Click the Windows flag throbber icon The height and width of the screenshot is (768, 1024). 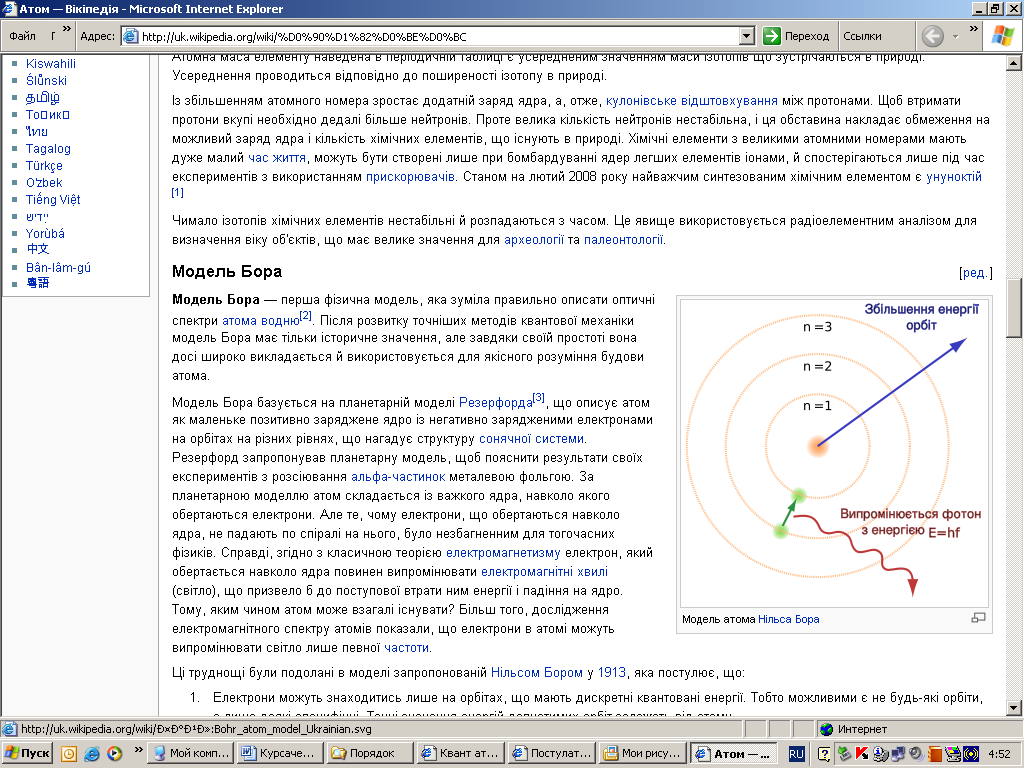point(1002,36)
